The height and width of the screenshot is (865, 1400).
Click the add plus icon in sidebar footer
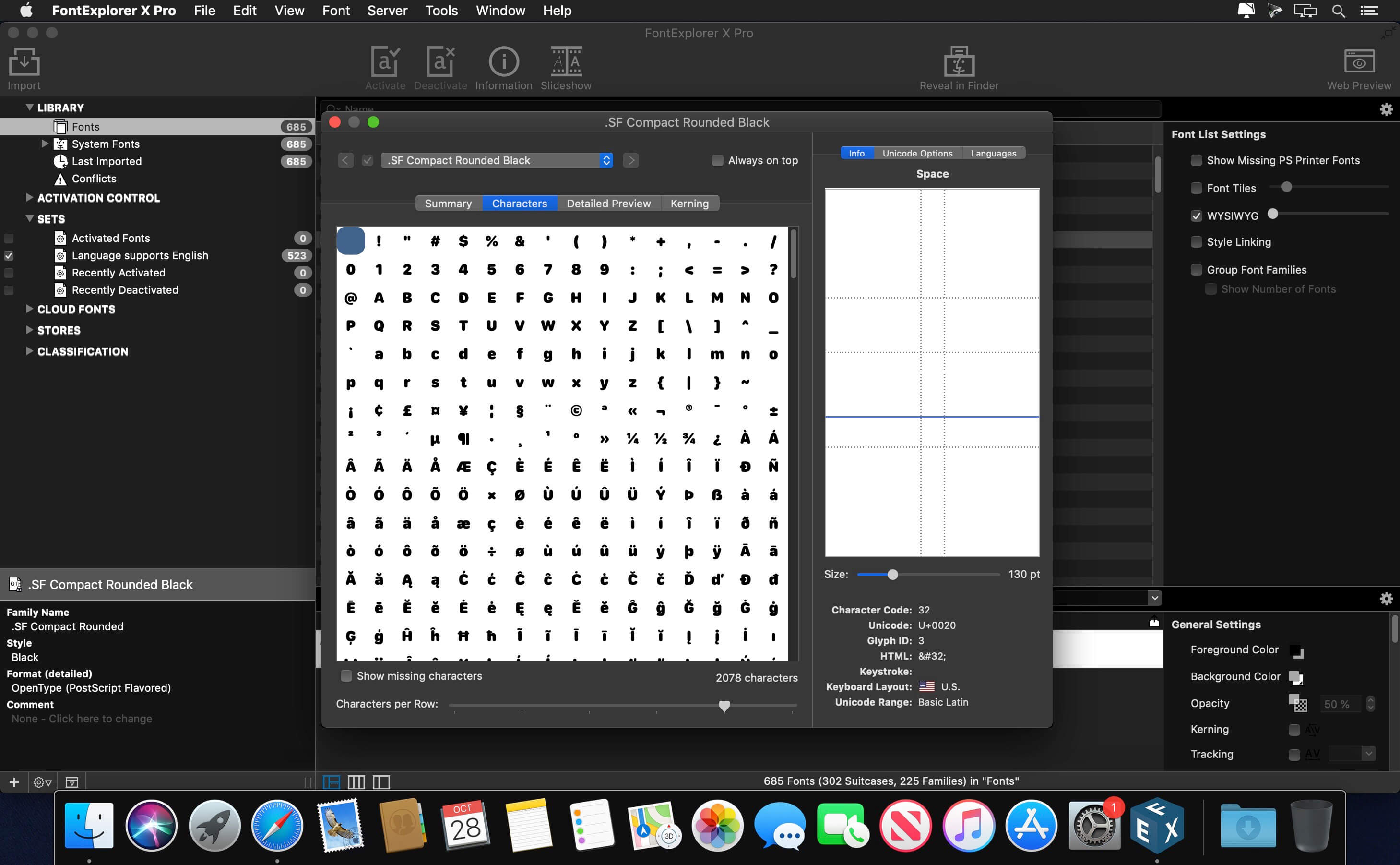(14, 782)
